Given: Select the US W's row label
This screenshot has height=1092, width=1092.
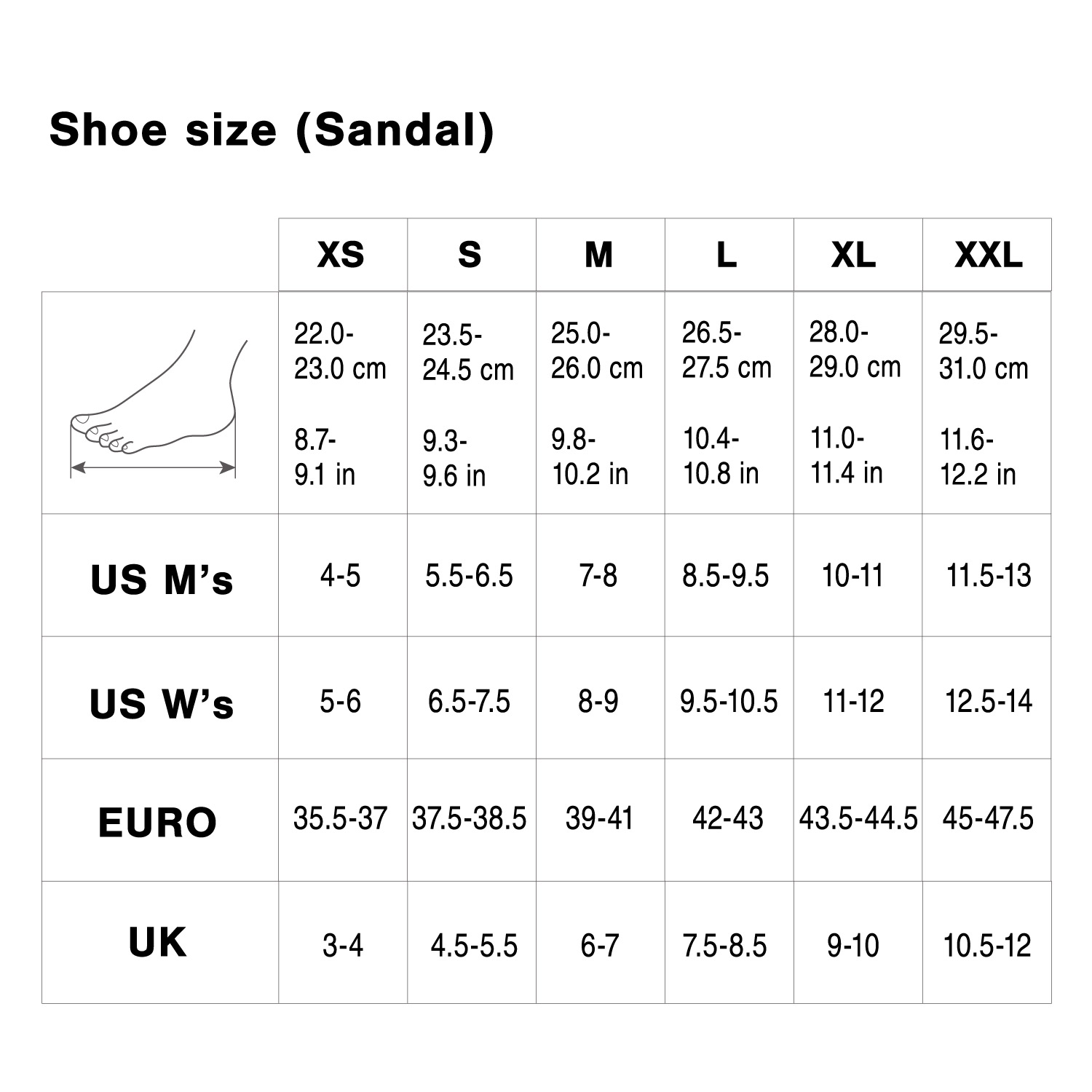Looking at the screenshot, I should click(x=162, y=703).
